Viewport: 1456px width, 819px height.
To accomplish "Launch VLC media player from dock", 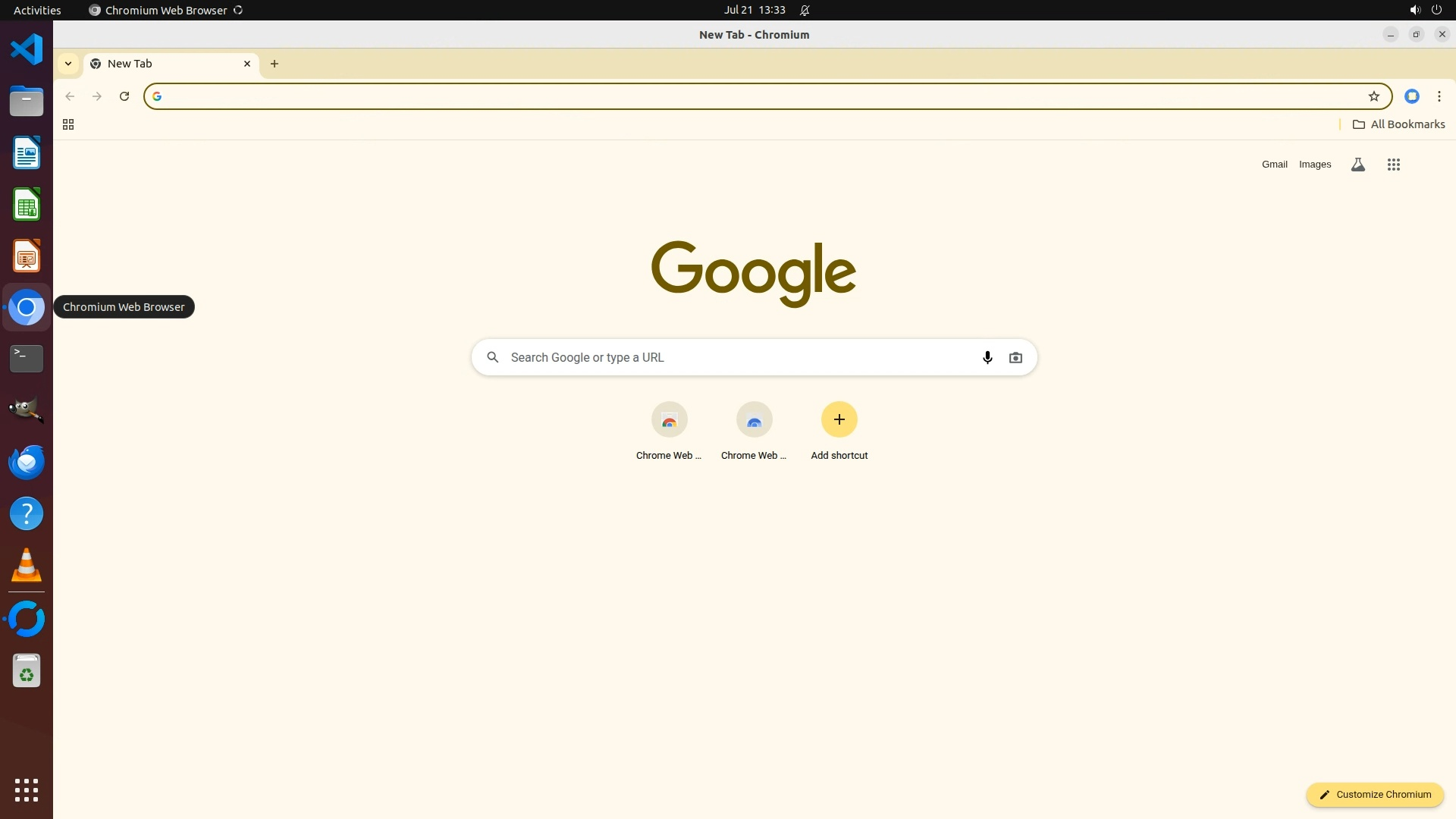I will [x=27, y=566].
